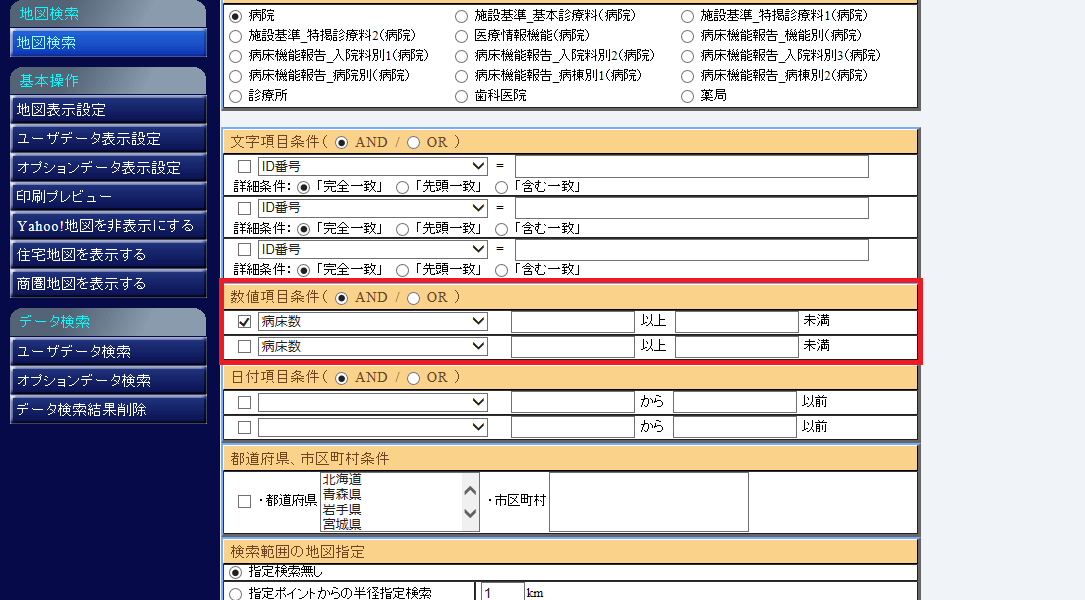Select 施設基準_基本診療料(病院) radio option
The height and width of the screenshot is (600, 1085).
[462, 16]
